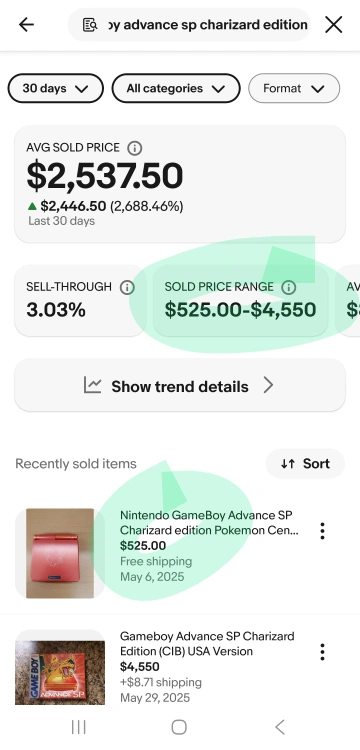Open info icon beside AVG SOLD PRICE

point(134,148)
